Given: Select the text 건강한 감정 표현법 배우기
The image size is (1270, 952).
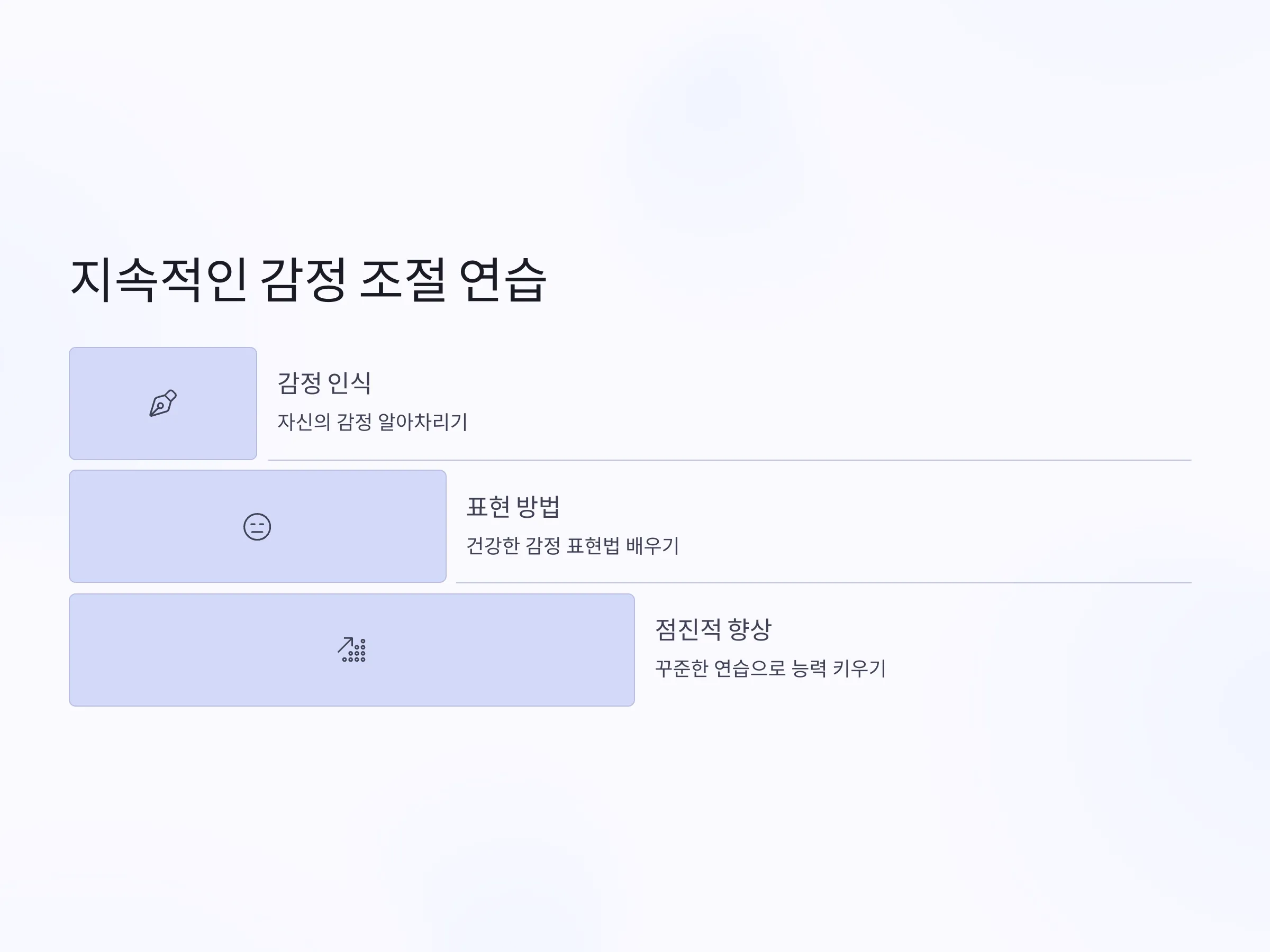Looking at the screenshot, I should (573, 545).
